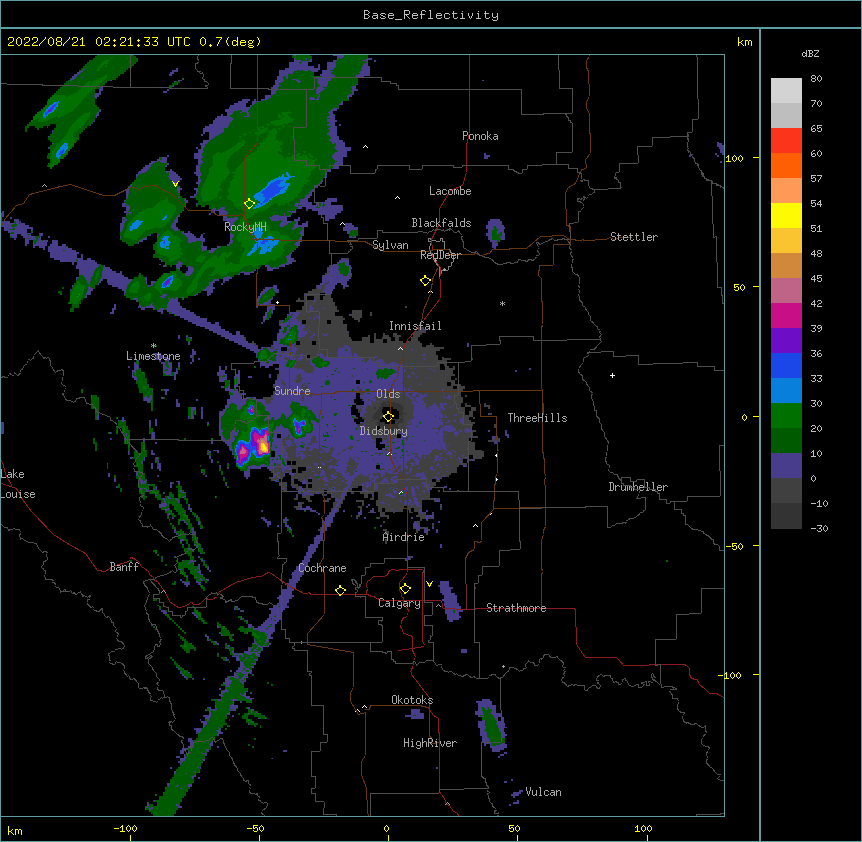The image size is (862, 842).
Task: Click the yellow V marker northwest of RockyMH
Action: coord(175,184)
